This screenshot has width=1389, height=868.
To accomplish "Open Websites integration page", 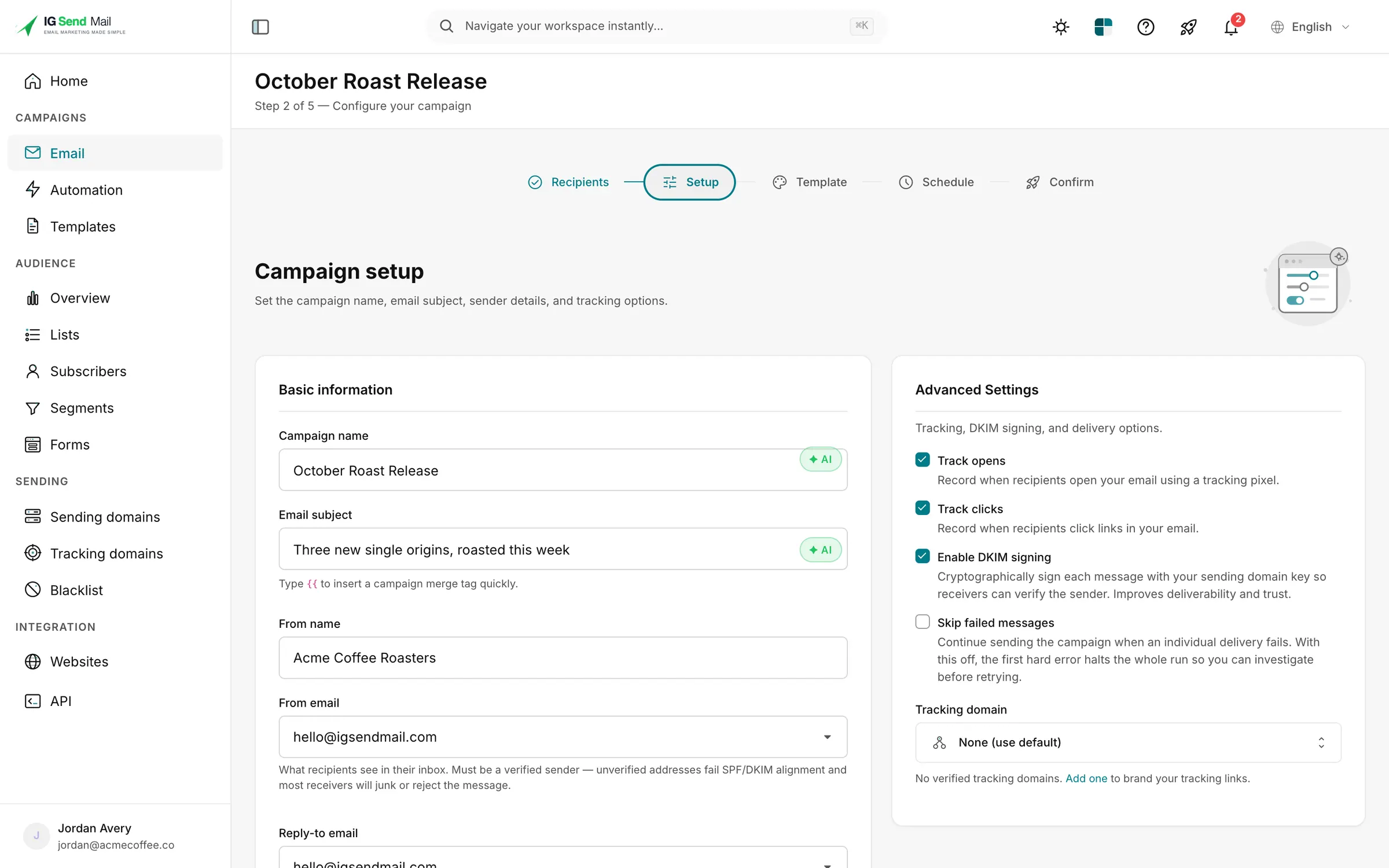I will click(x=115, y=661).
